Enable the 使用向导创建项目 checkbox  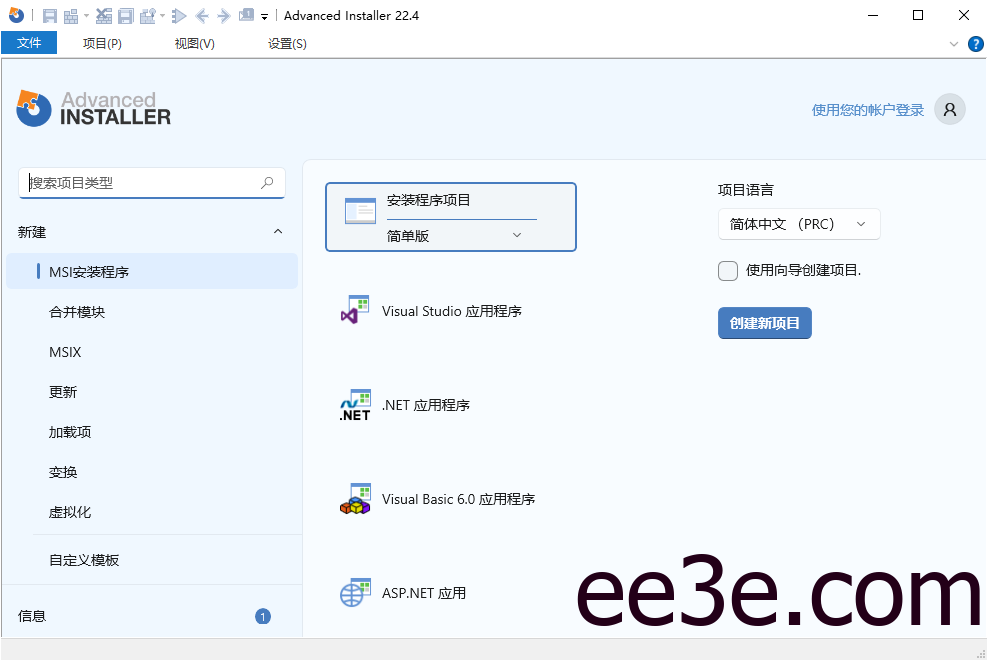click(x=728, y=271)
